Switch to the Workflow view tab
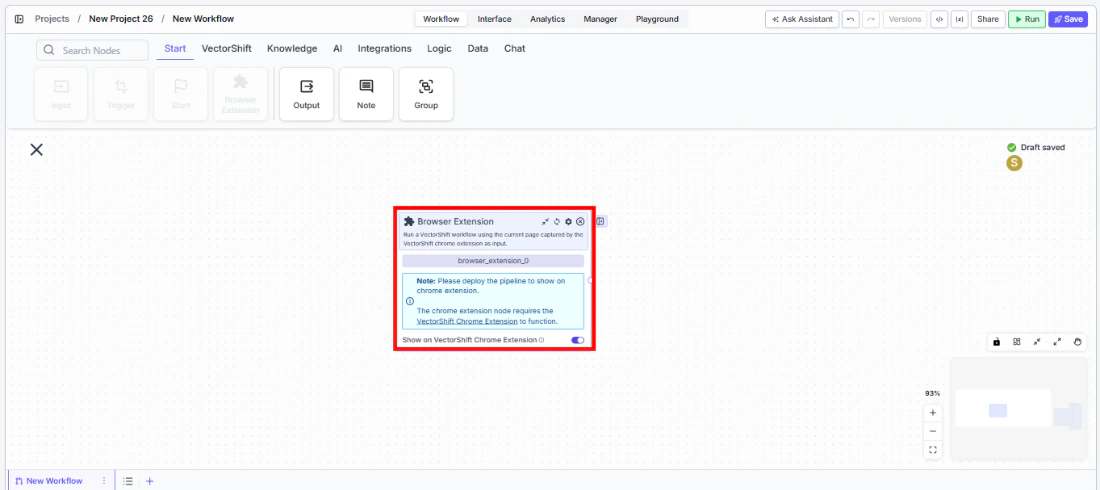The image size is (1100, 490). click(x=441, y=19)
